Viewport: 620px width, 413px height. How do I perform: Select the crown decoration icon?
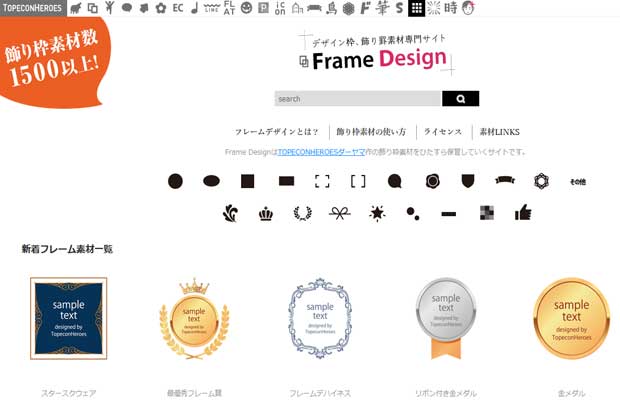[x=266, y=214]
